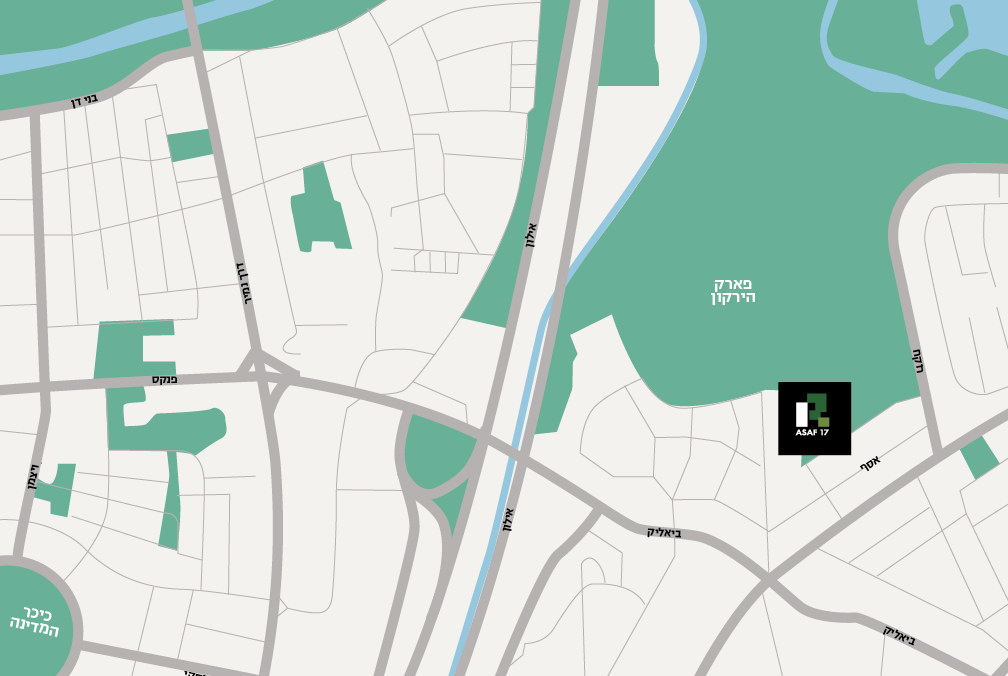Screen dimensions: 1008x676
Task: Click the ASAF 17 logo marker
Action: 814,418
